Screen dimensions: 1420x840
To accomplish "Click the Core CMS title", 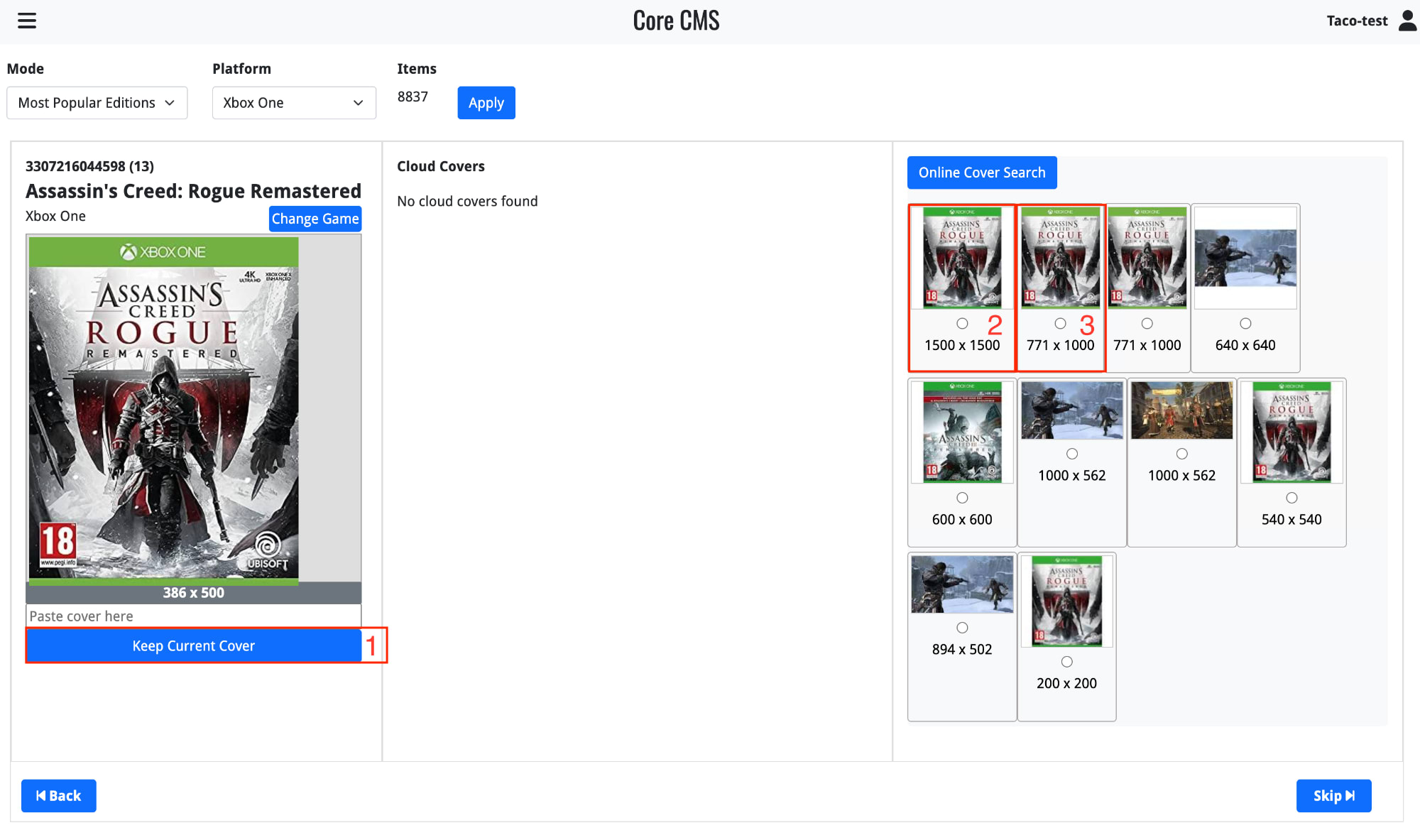I will click(x=676, y=21).
